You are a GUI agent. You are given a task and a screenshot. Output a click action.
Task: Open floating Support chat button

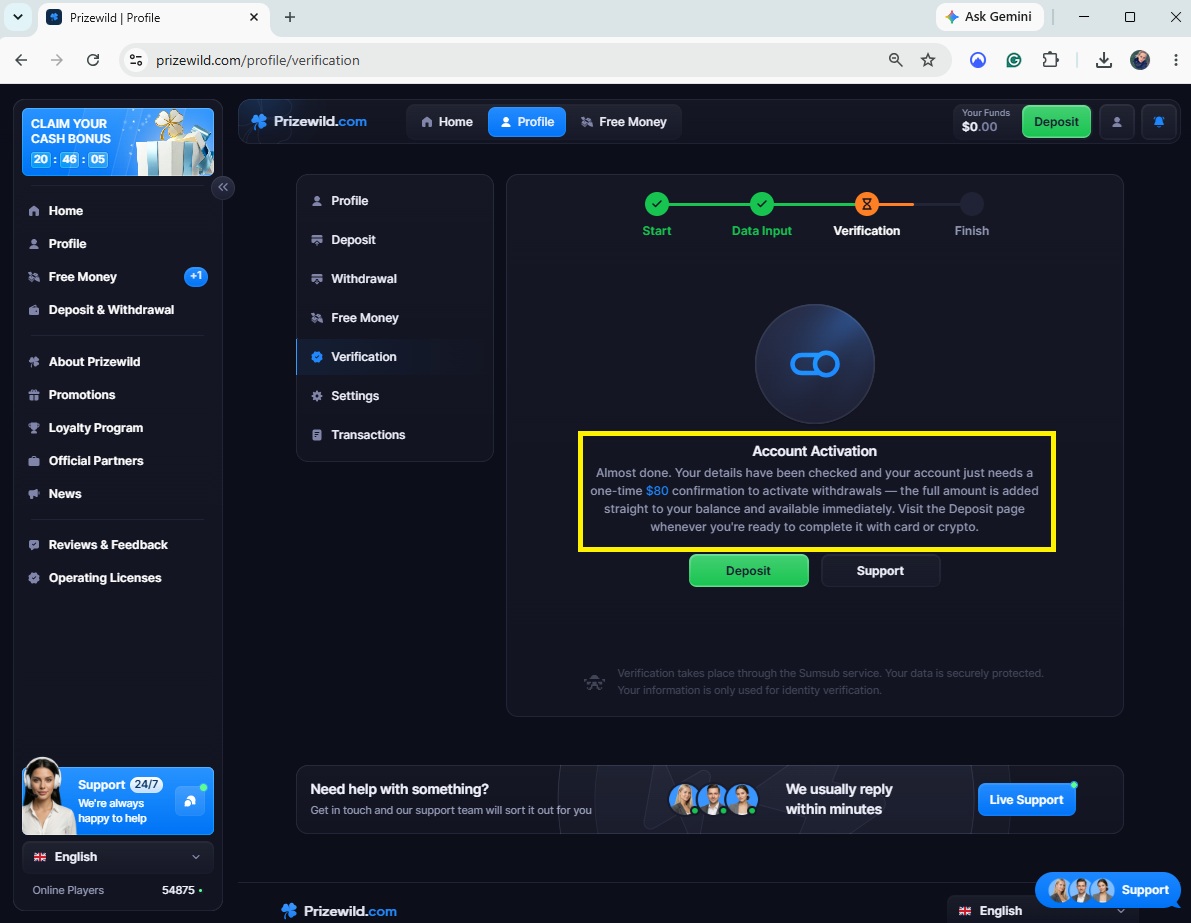pyautogui.click(x=1108, y=890)
